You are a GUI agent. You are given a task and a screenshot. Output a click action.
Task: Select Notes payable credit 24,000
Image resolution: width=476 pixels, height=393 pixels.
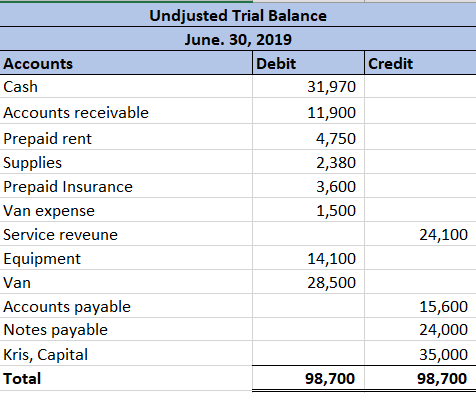(x=420, y=329)
